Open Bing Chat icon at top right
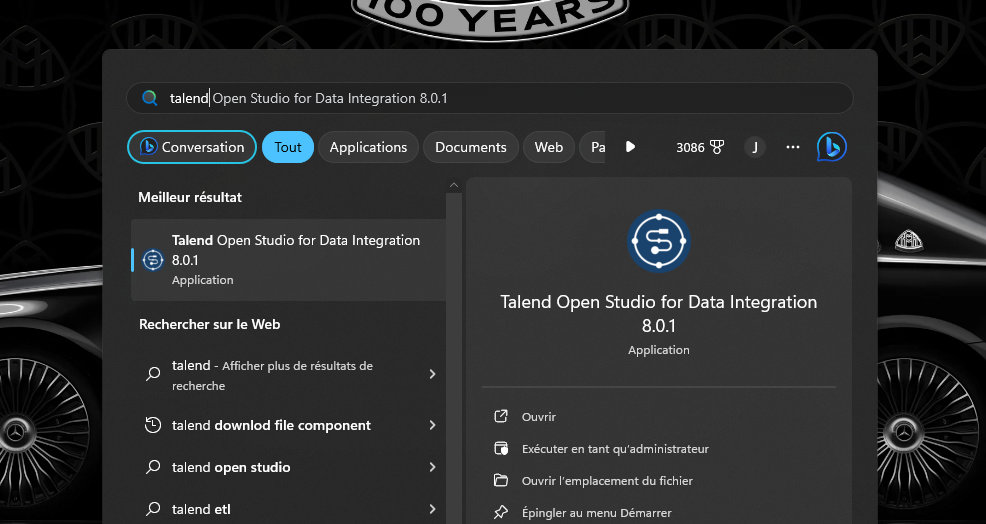The width and height of the screenshot is (986, 524). click(x=831, y=147)
